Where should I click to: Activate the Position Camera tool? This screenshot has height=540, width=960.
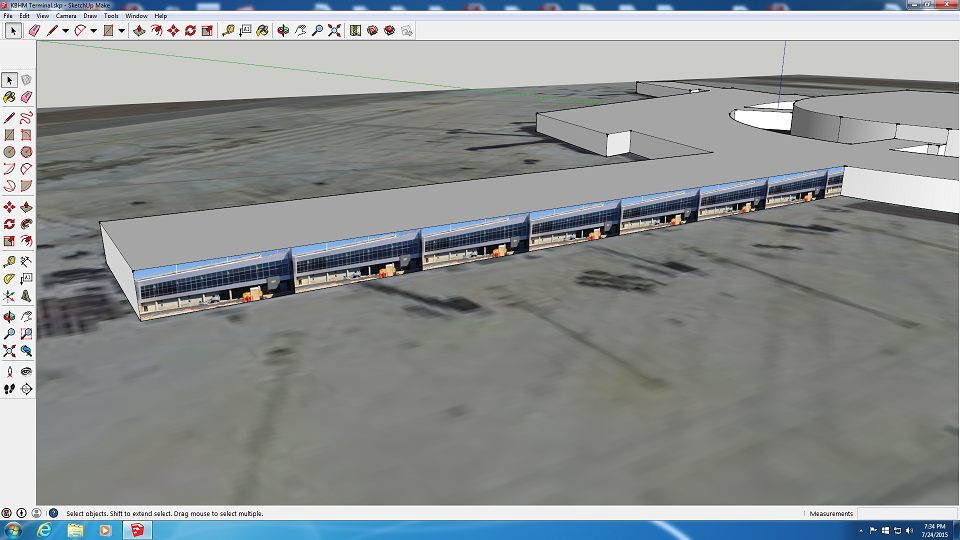click(x=9, y=372)
